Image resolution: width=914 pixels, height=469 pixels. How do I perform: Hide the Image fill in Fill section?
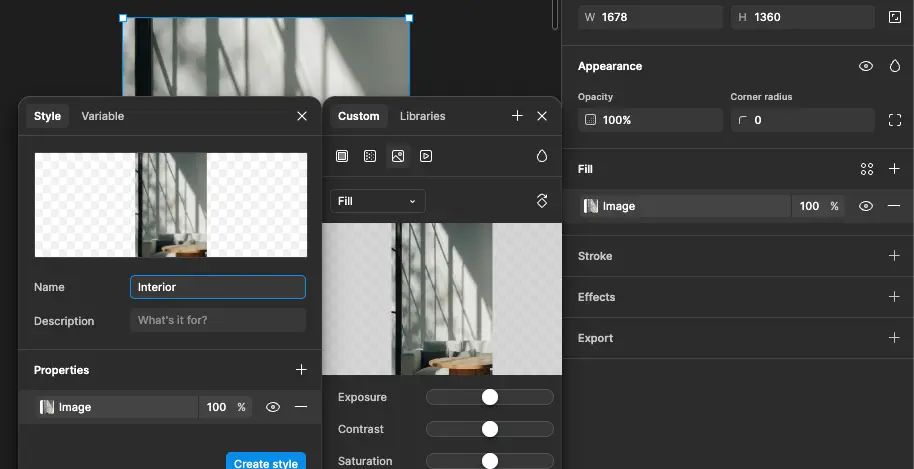pyautogui.click(x=866, y=206)
